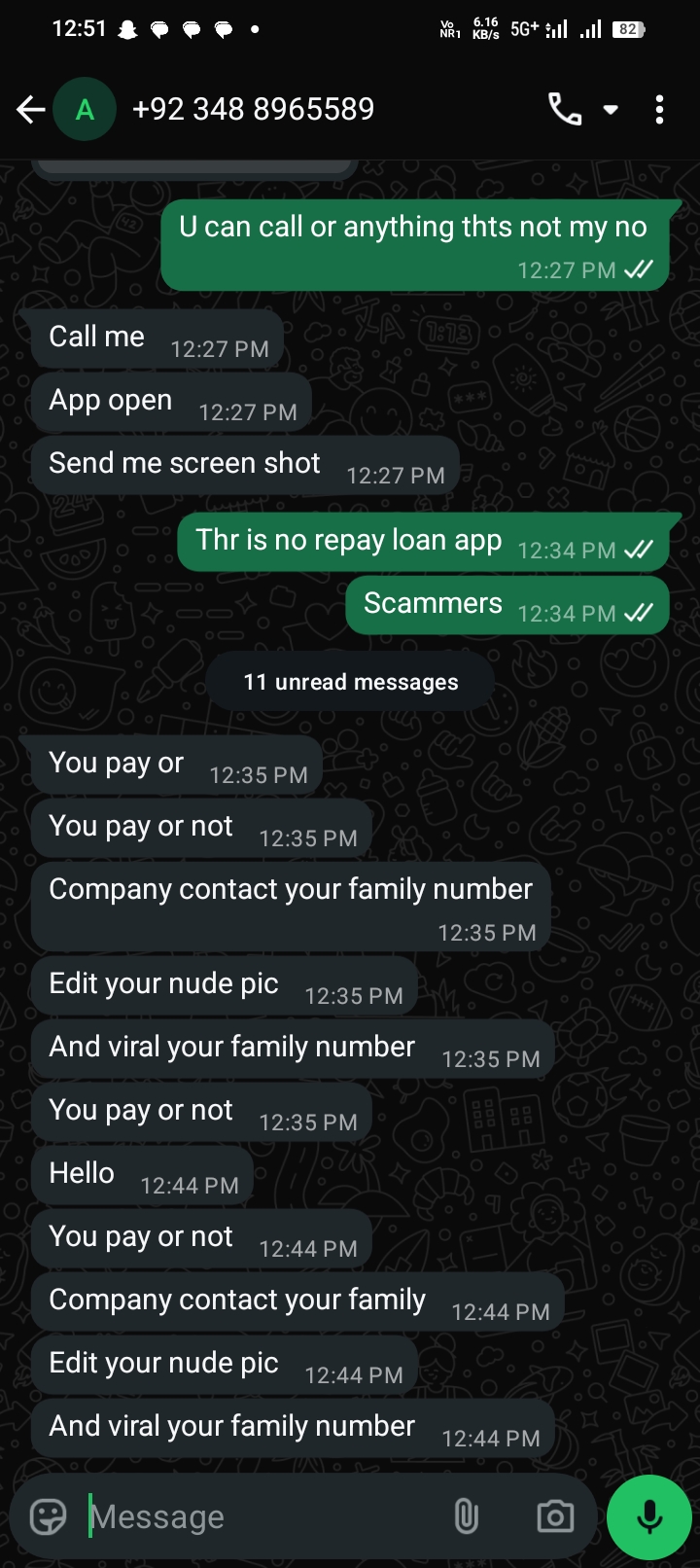Start a voice call with phone icon

coord(565,109)
